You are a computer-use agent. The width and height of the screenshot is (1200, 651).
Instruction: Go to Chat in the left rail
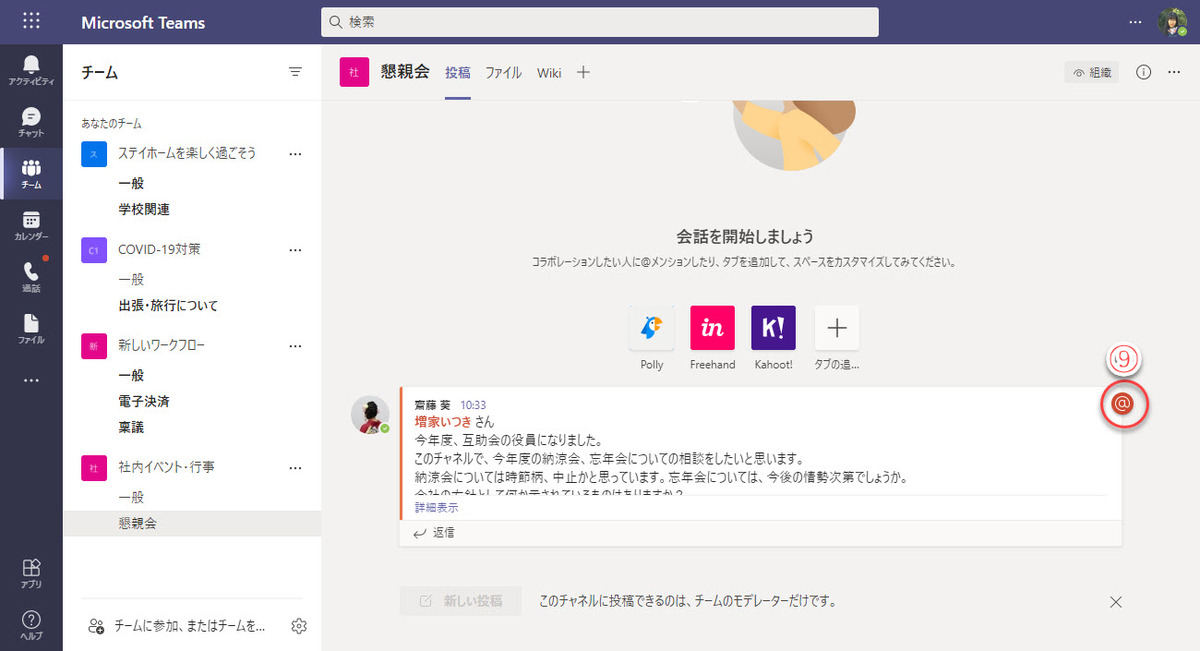pos(31,123)
